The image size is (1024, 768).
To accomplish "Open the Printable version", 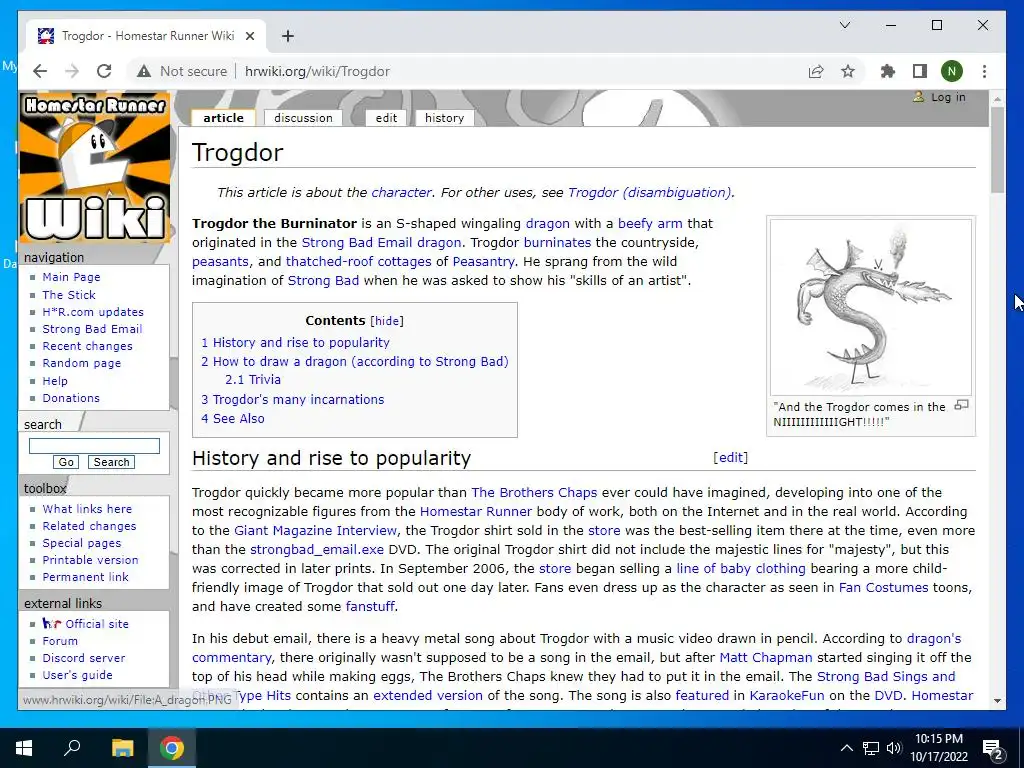I will click(90, 560).
